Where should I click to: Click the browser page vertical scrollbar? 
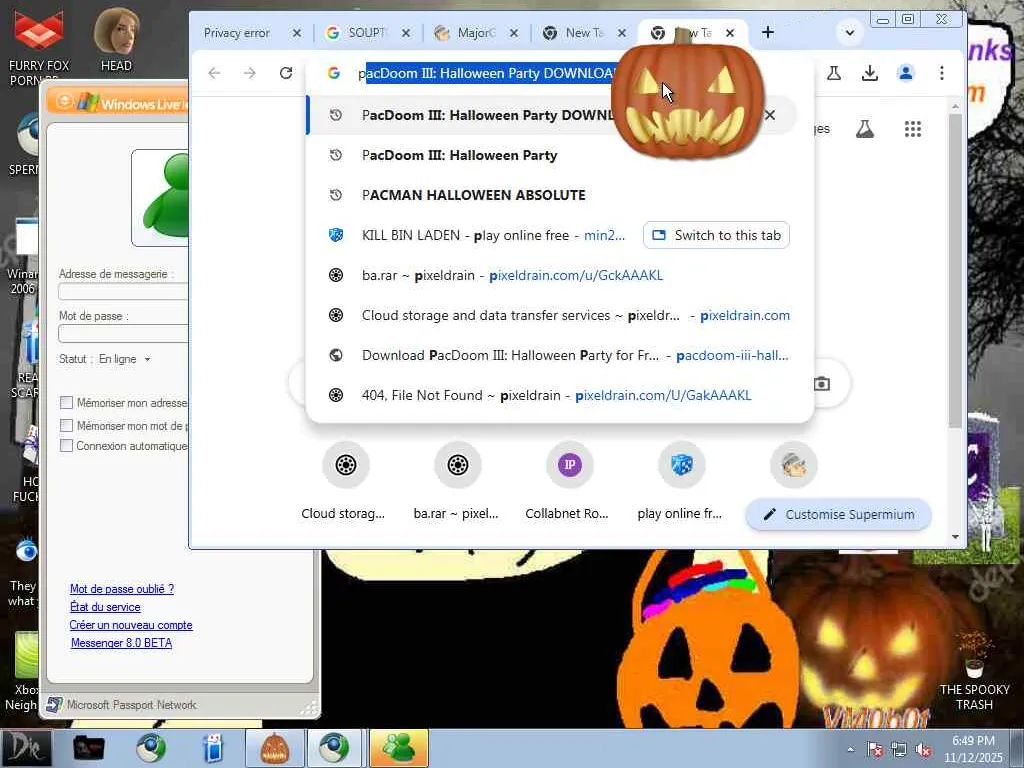pos(955,271)
